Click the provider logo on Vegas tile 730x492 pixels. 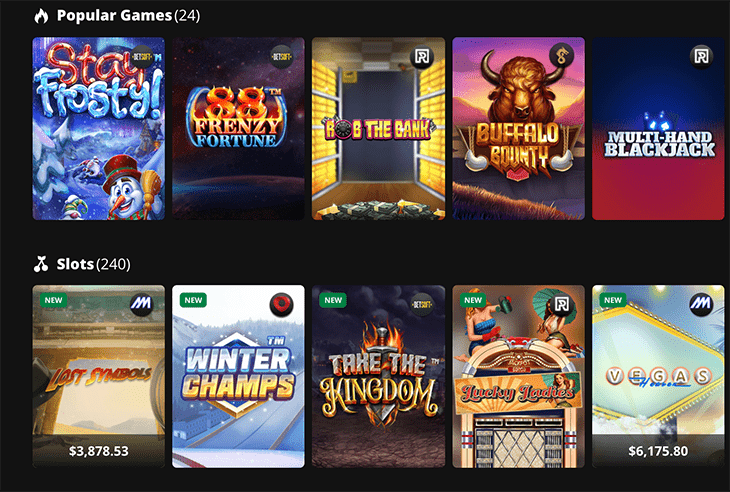[x=701, y=305]
